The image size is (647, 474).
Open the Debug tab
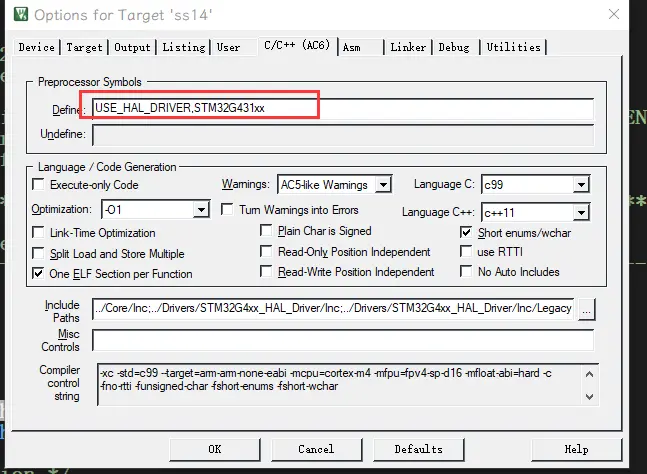[453, 47]
